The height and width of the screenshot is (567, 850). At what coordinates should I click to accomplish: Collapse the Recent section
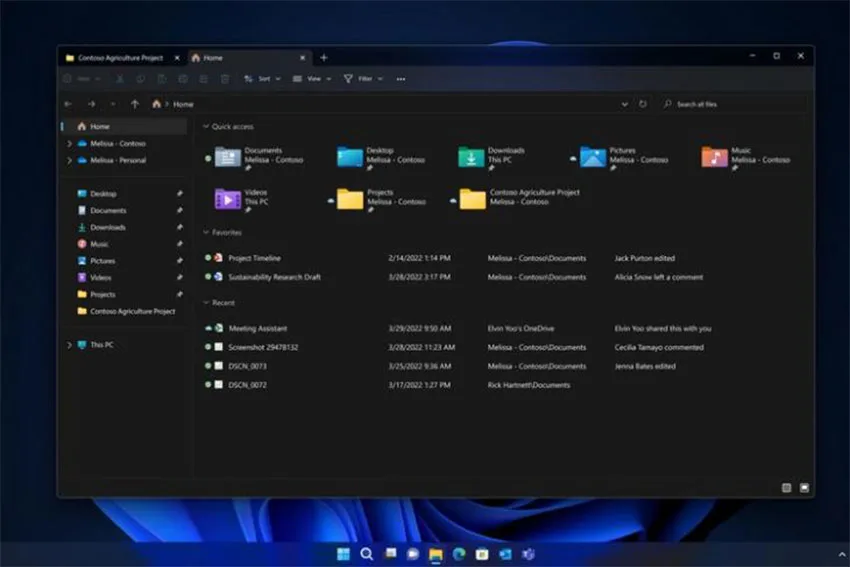pyautogui.click(x=205, y=302)
